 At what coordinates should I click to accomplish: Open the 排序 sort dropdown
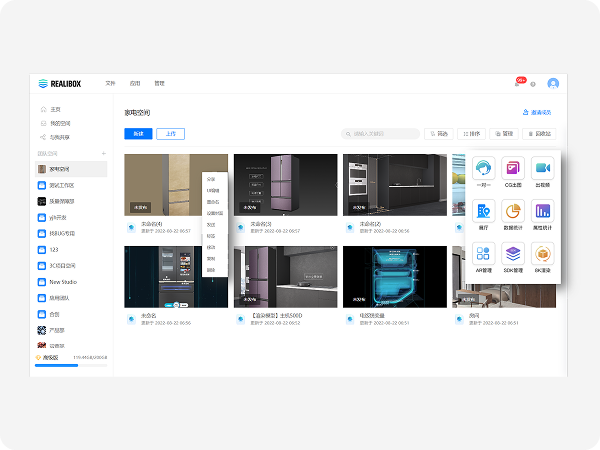(x=470, y=133)
